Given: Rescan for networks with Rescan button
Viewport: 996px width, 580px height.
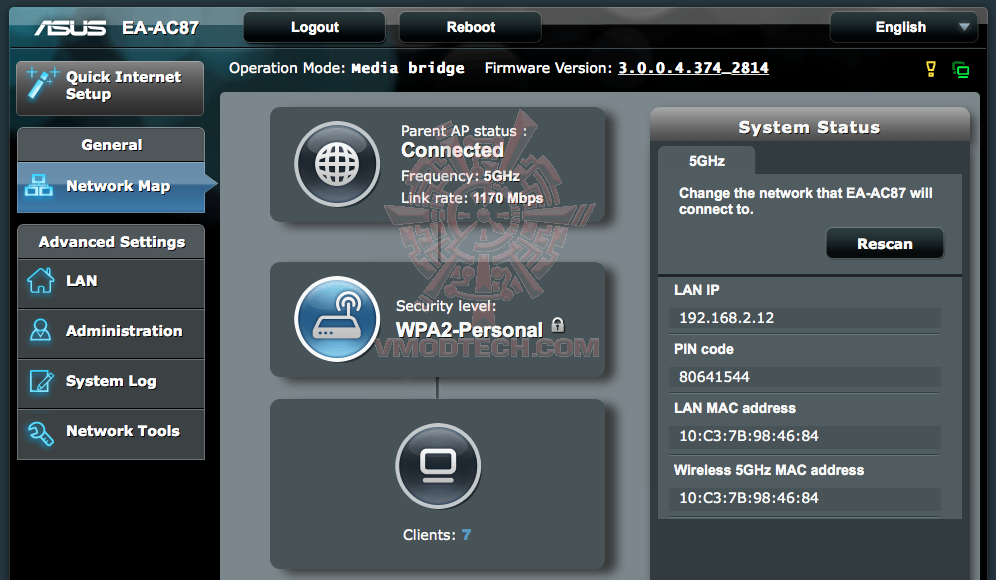Looking at the screenshot, I should 884,244.
